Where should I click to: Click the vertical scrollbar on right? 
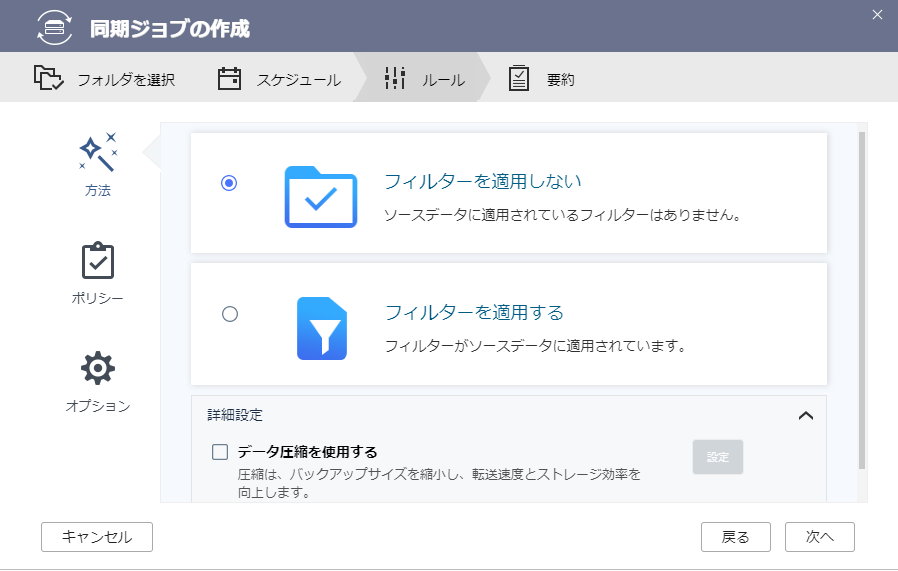point(861,300)
